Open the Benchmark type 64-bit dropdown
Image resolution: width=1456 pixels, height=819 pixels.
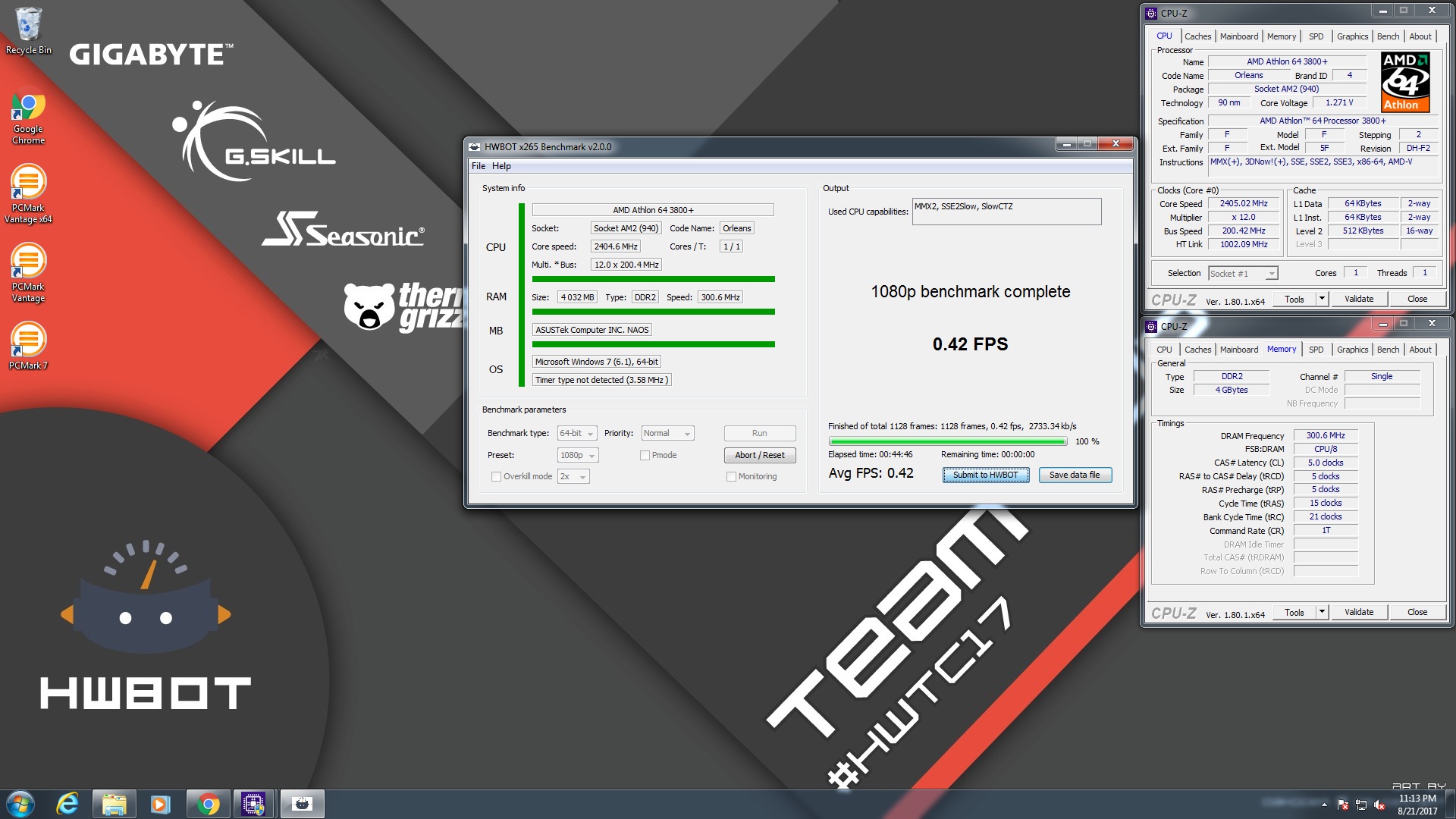pos(577,433)
